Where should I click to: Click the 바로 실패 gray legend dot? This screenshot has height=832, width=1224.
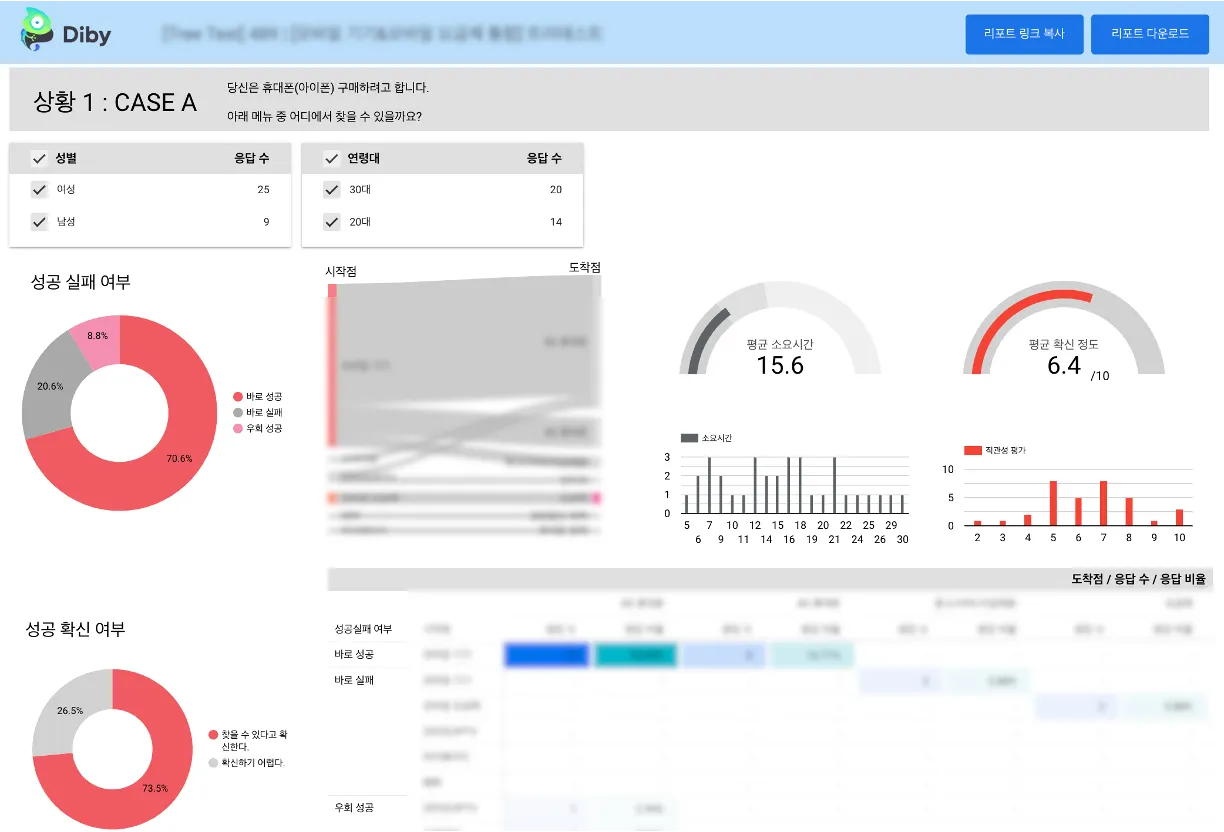(x=238, y=413)
